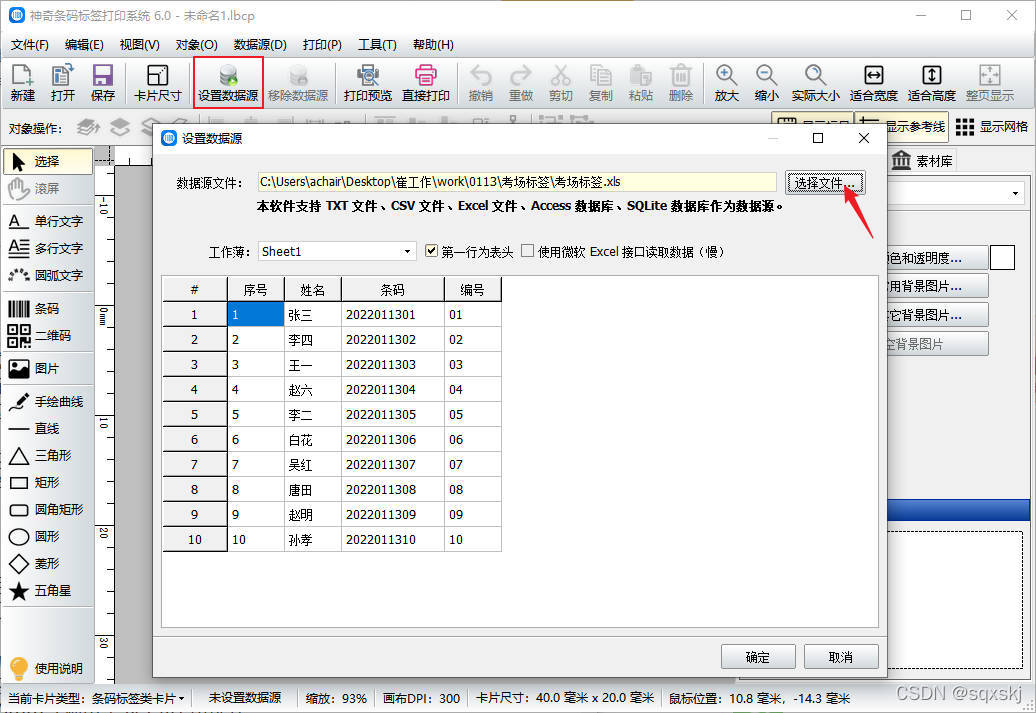1036x713 pixels.
Task: Open the card type dropdown in status bar
Action: tap(181, 698)
